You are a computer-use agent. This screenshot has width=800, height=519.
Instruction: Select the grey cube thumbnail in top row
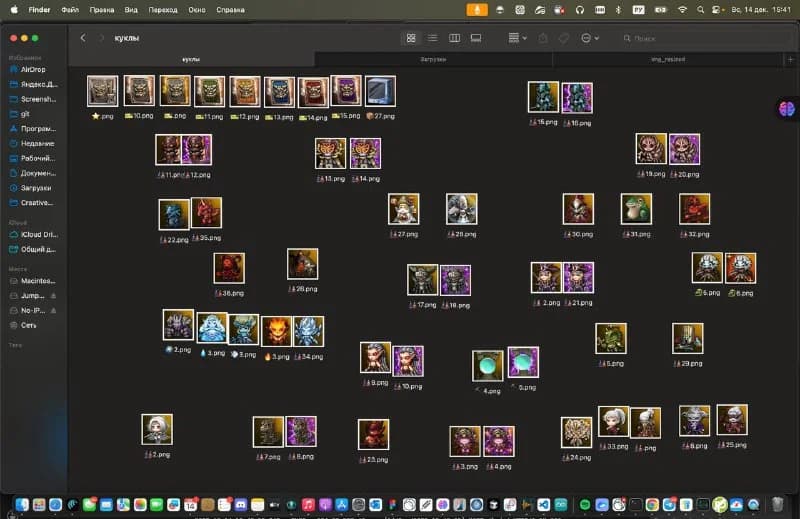pyautogui.click(x=381, y=91)
